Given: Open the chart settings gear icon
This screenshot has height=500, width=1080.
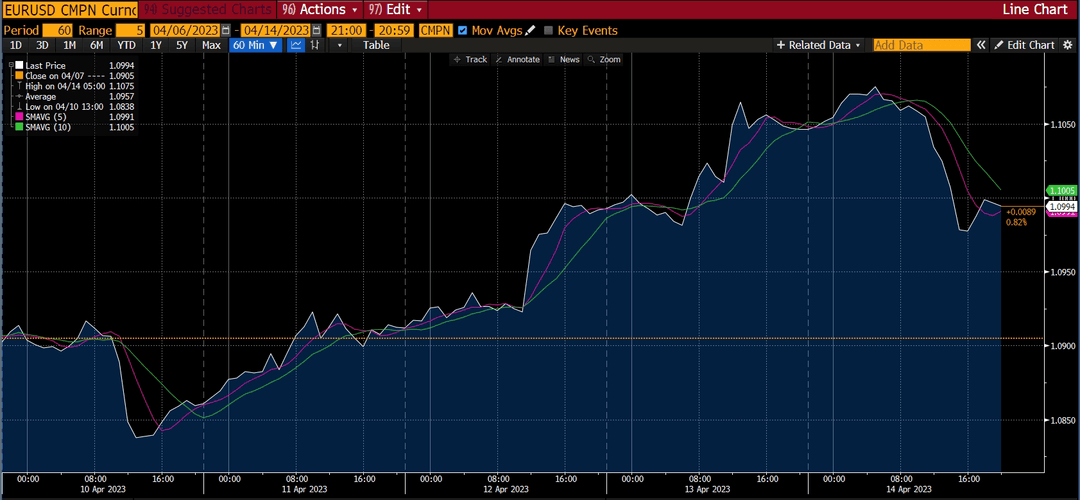Looking at the screenshot, I should (1068, 45).
